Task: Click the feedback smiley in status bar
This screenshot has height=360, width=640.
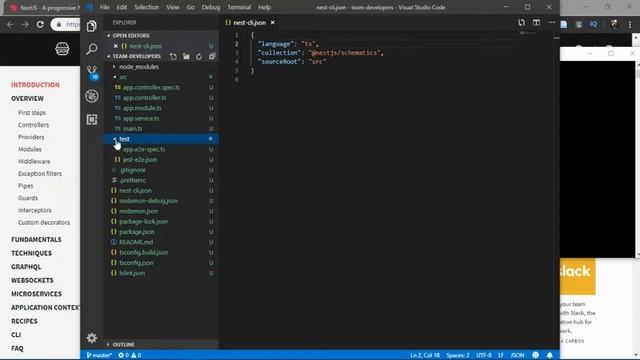Action: tap(536, 355)
